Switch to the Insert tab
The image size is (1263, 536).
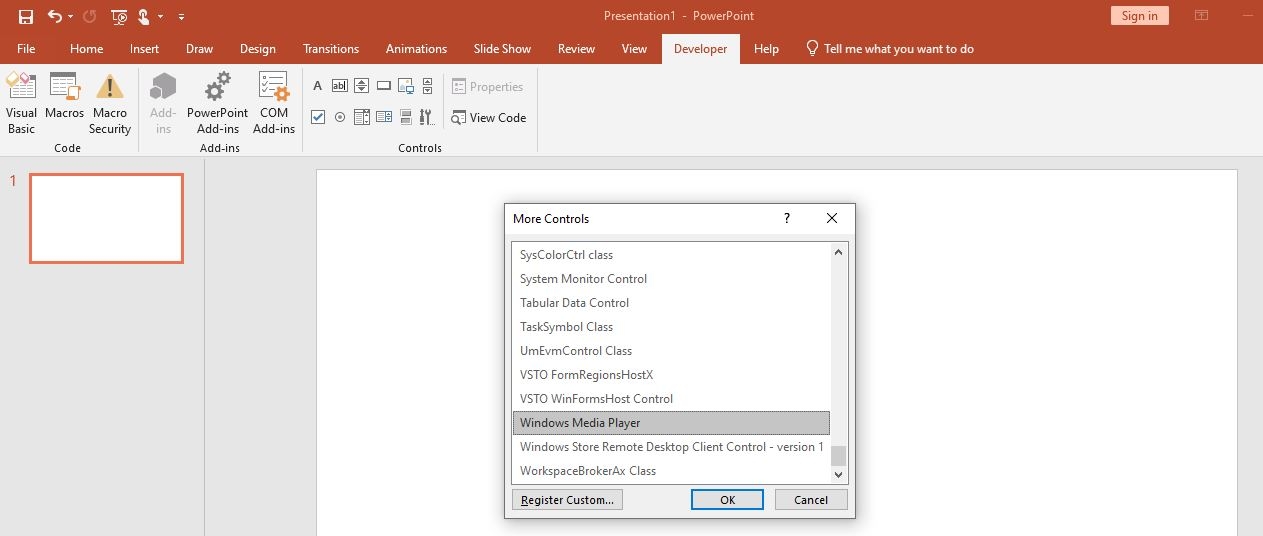(x=144, y=48)
